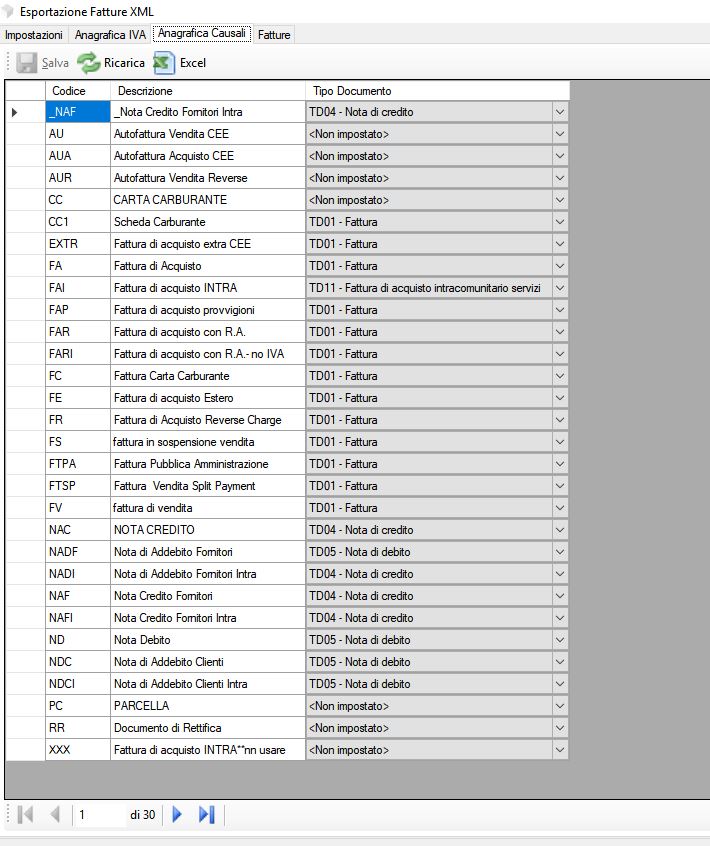Open document type dropdown for NOTA CREDITO
This screenshot has height=846, width=710.
pyautogui.click(x=559, y=530)
